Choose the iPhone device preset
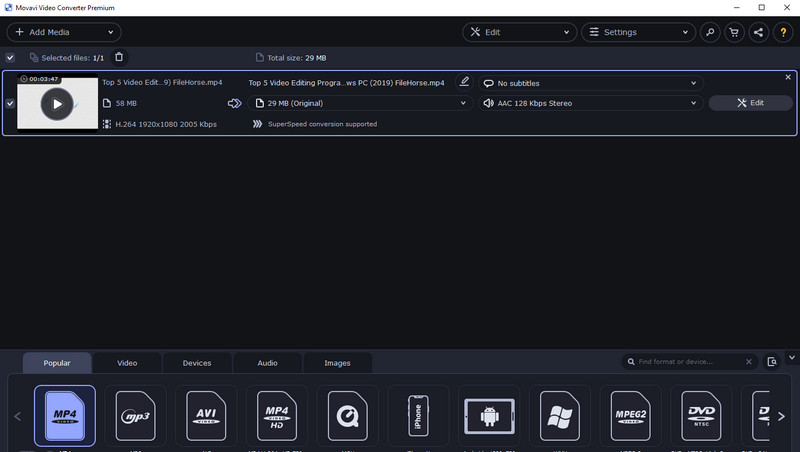 pos(418,416)
